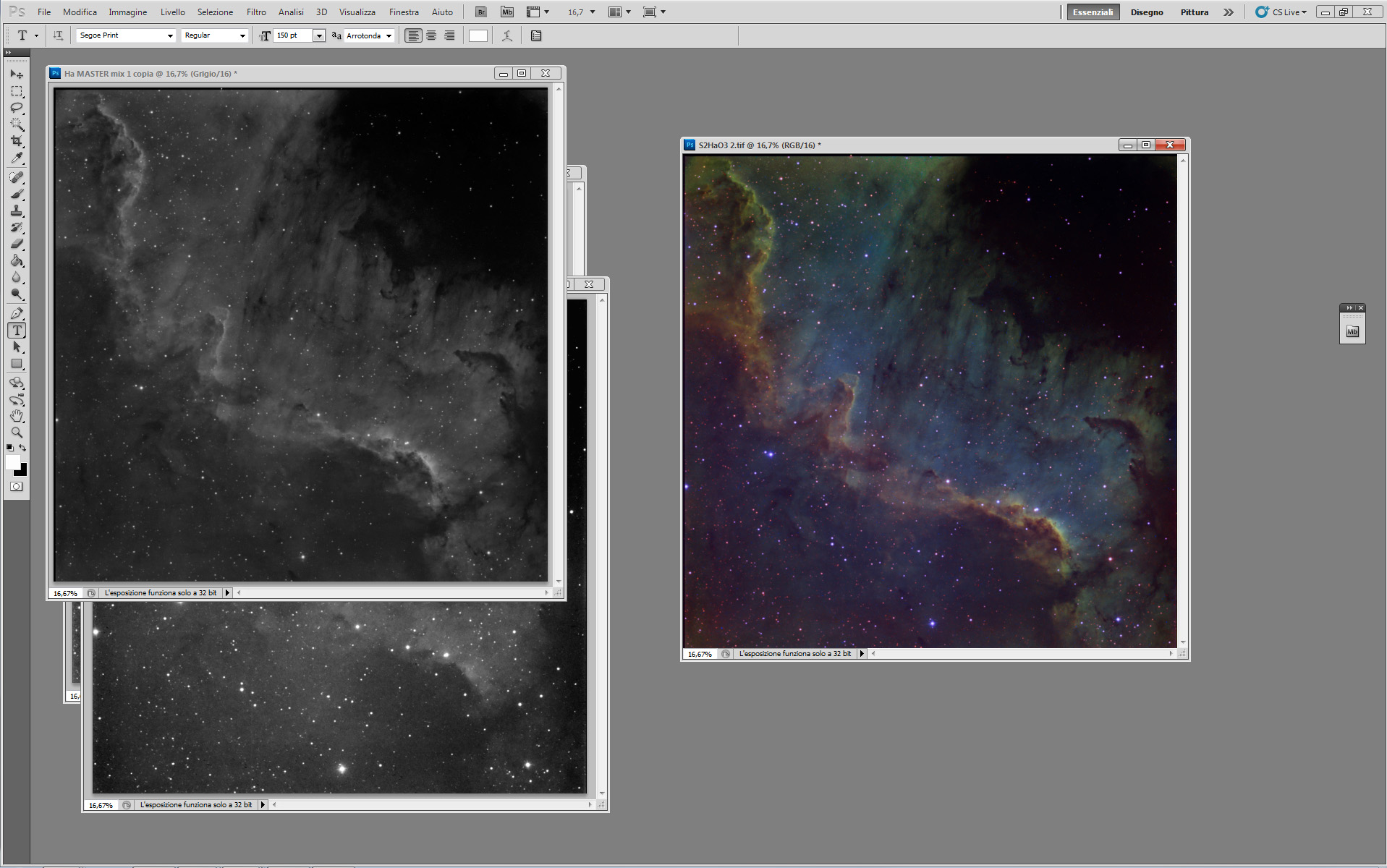
Task: Create warped text option
Action: [x=507, y=35]
